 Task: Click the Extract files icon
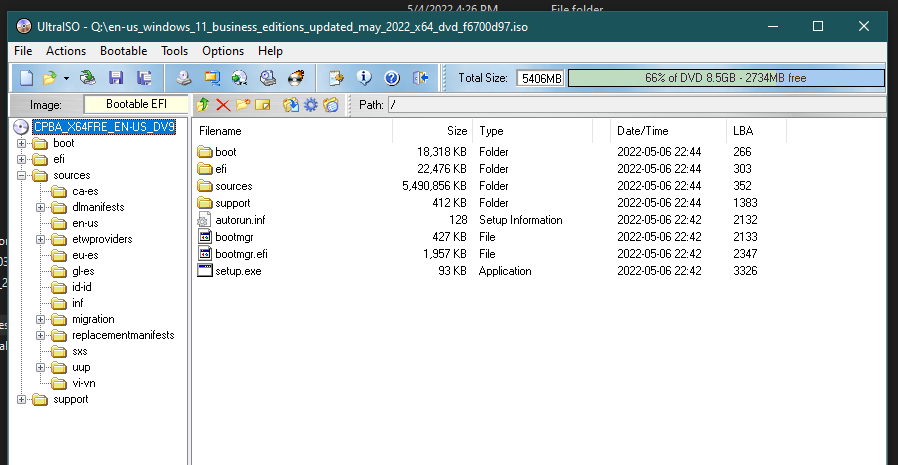click(291, 105)
